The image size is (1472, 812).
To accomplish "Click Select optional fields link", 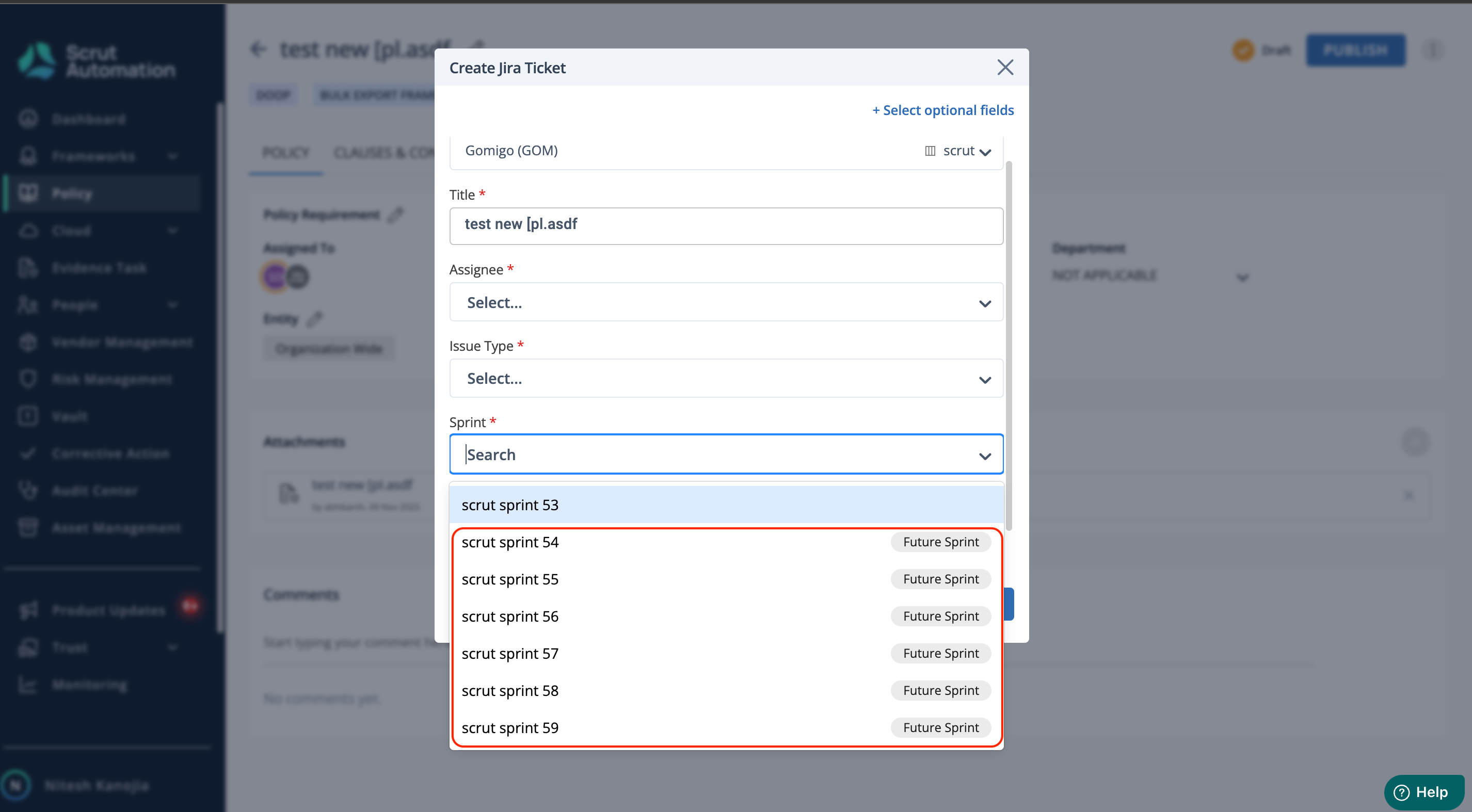I will 943,110.
